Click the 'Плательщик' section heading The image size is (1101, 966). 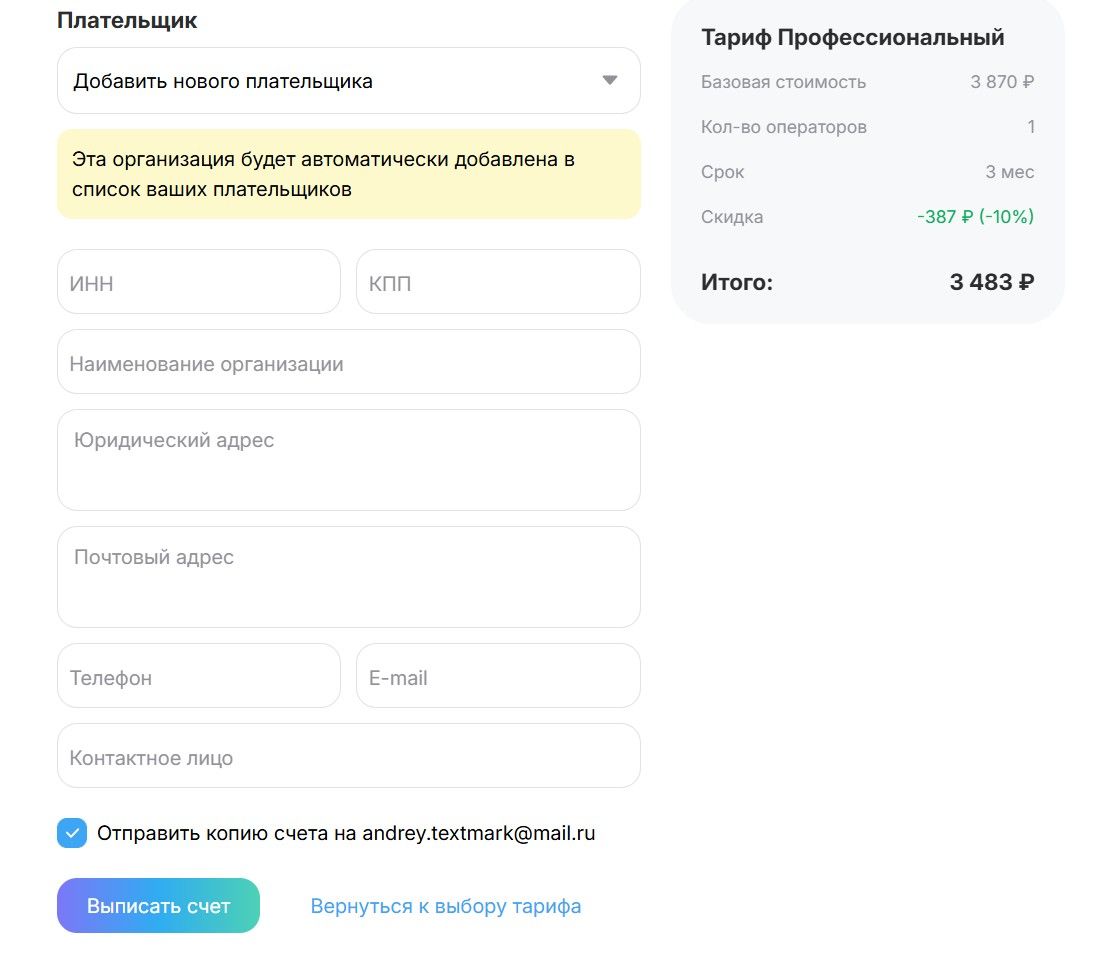[x=127, y=20]
